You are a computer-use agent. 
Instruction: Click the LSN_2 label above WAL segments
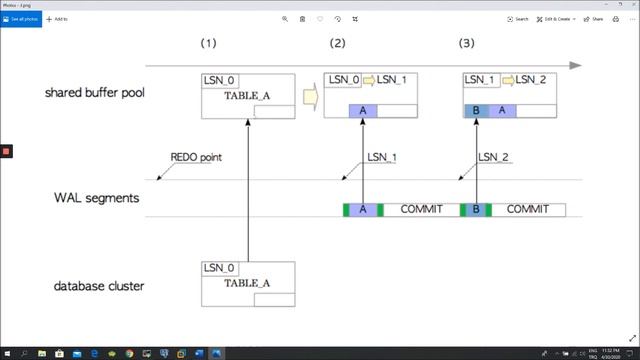pyautogui.click(x=493, y=157)
